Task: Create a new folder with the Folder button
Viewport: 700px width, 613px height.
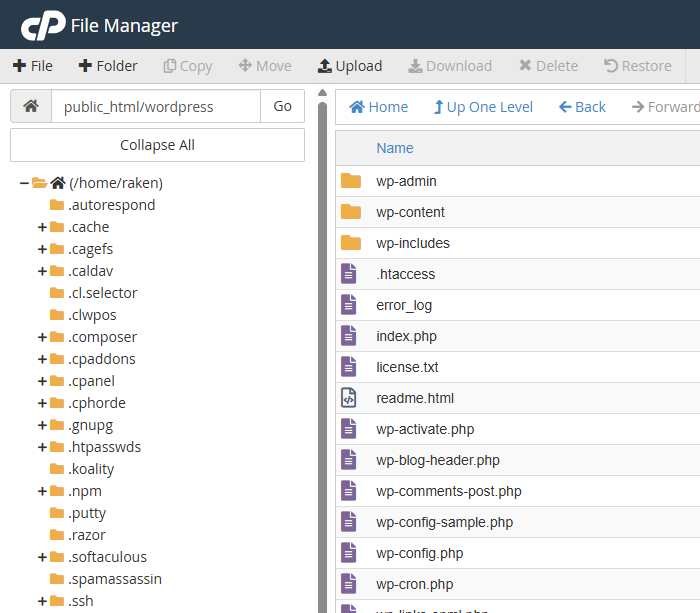Action: (108, 66)
